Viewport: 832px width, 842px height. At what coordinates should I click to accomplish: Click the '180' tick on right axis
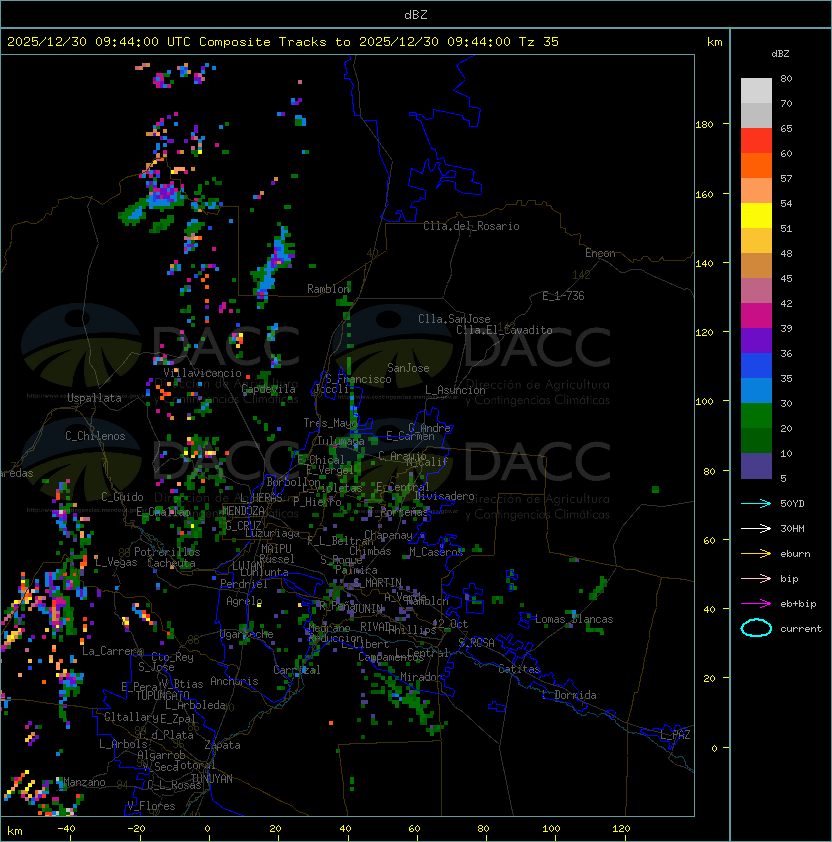[x=704, y=125]
